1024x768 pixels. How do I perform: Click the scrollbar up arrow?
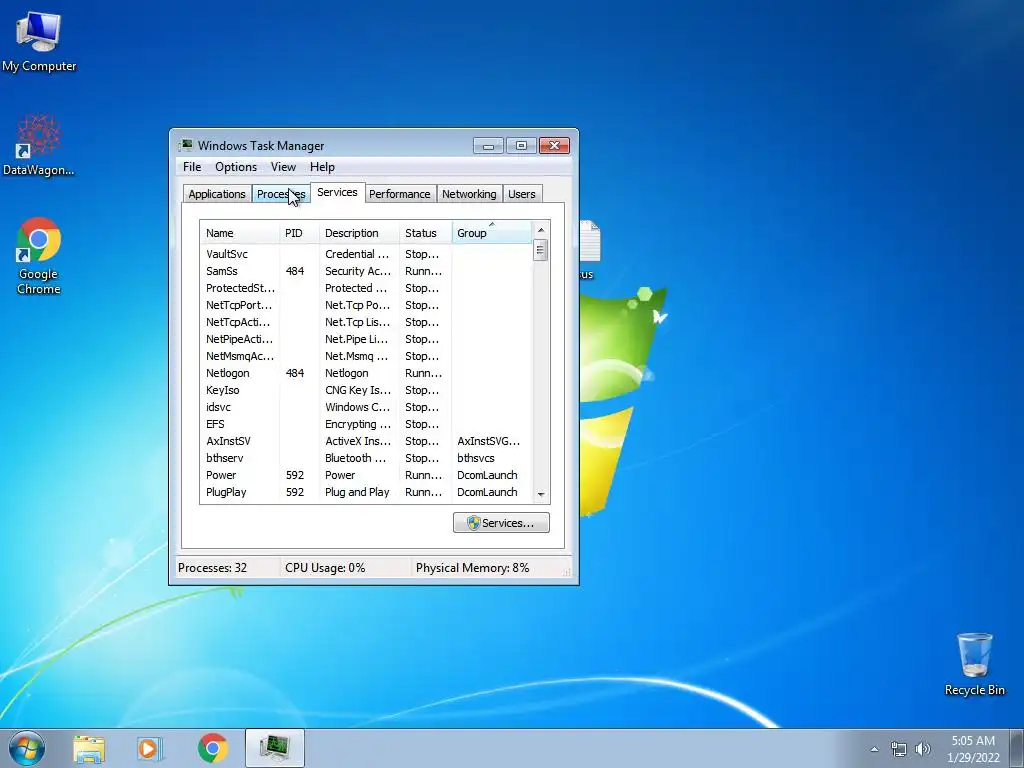tap(540, 230)
